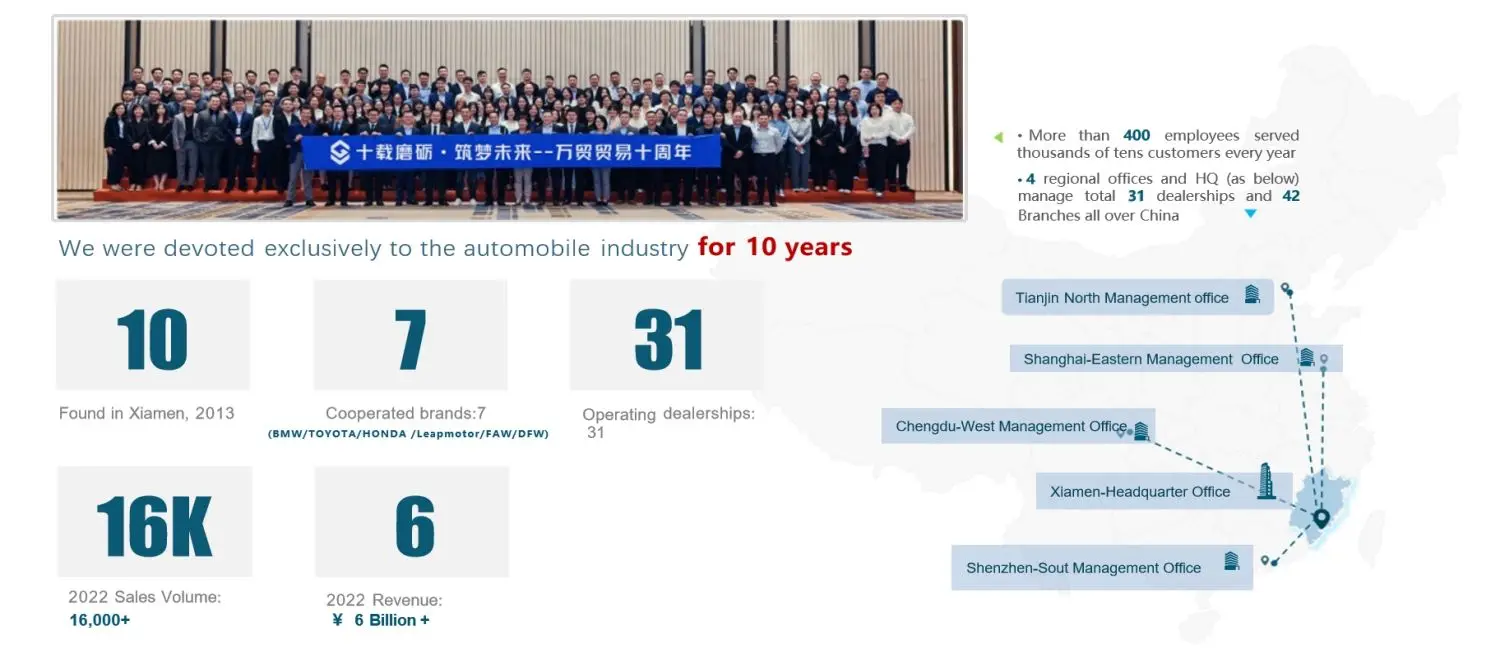1500x650 pixels.
Task: Click the small map pin near Chengdu
Action: click(x=1121, y=432)
